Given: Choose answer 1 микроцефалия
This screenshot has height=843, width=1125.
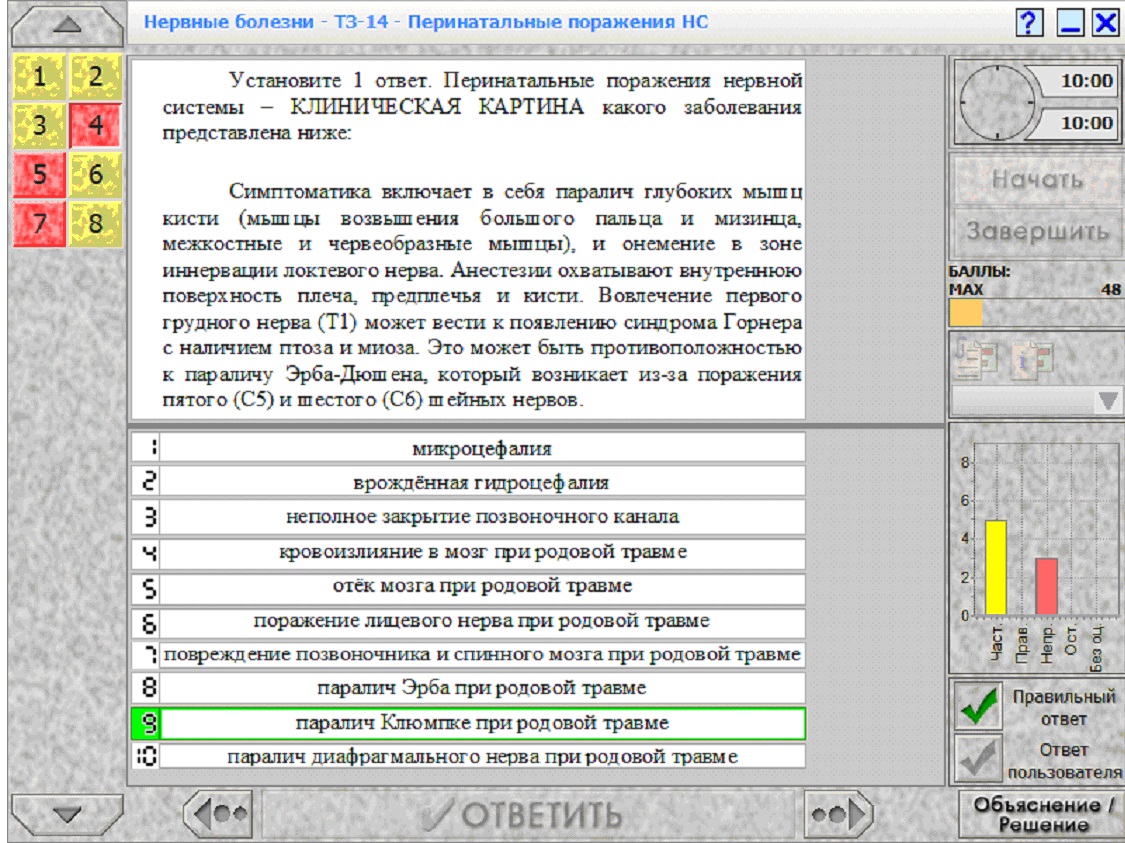Looking at the screenshot, I should 468,448.
